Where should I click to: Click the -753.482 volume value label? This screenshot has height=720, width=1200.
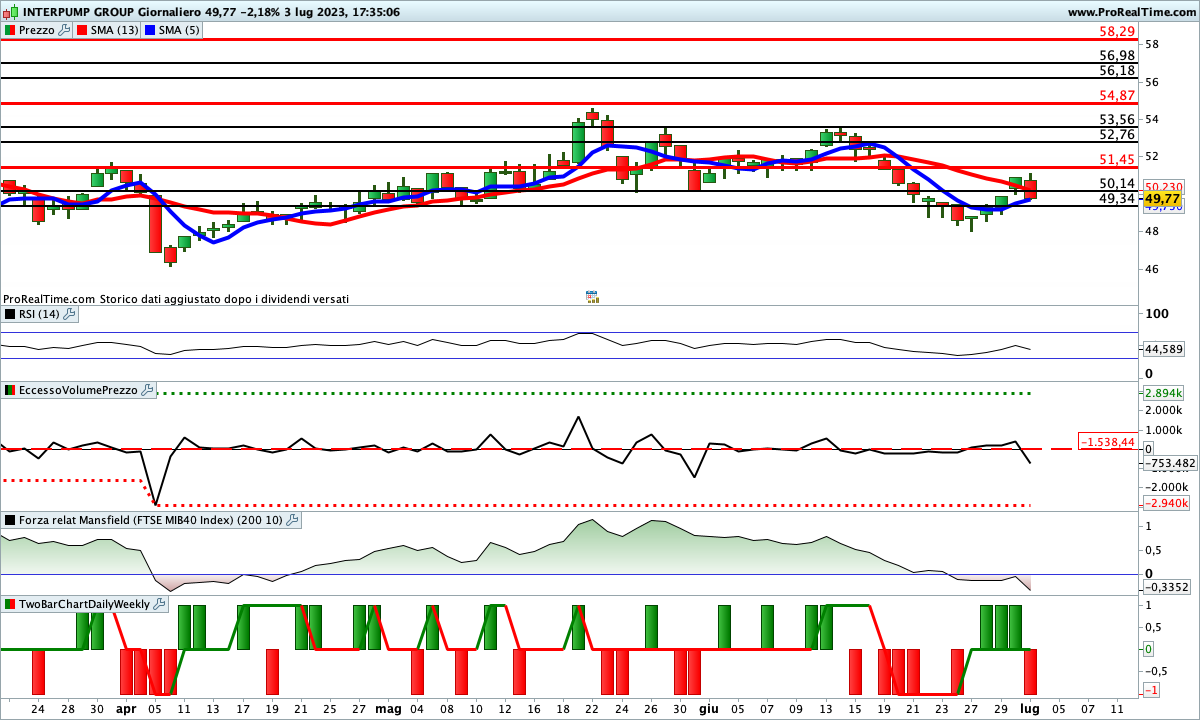pos(1168,463)
